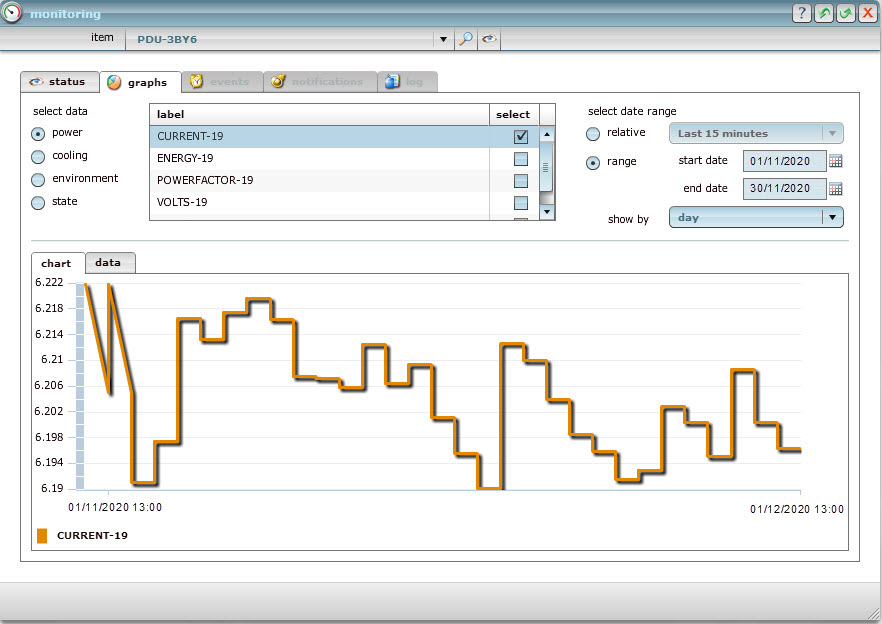The height and width of the screenshot is (624, 882).
Task: Select the VOLTS-19 row label
Action: click(183, 203)
